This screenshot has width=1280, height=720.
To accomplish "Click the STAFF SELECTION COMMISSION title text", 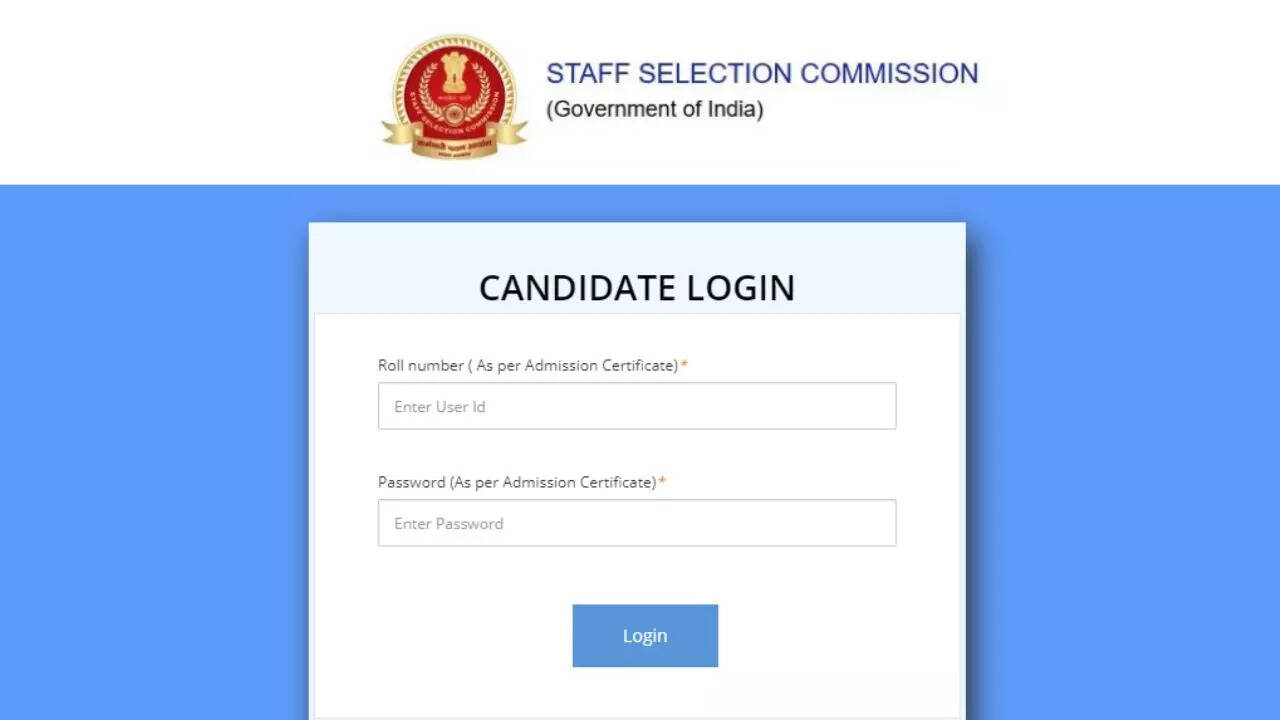I will (761, 74).
